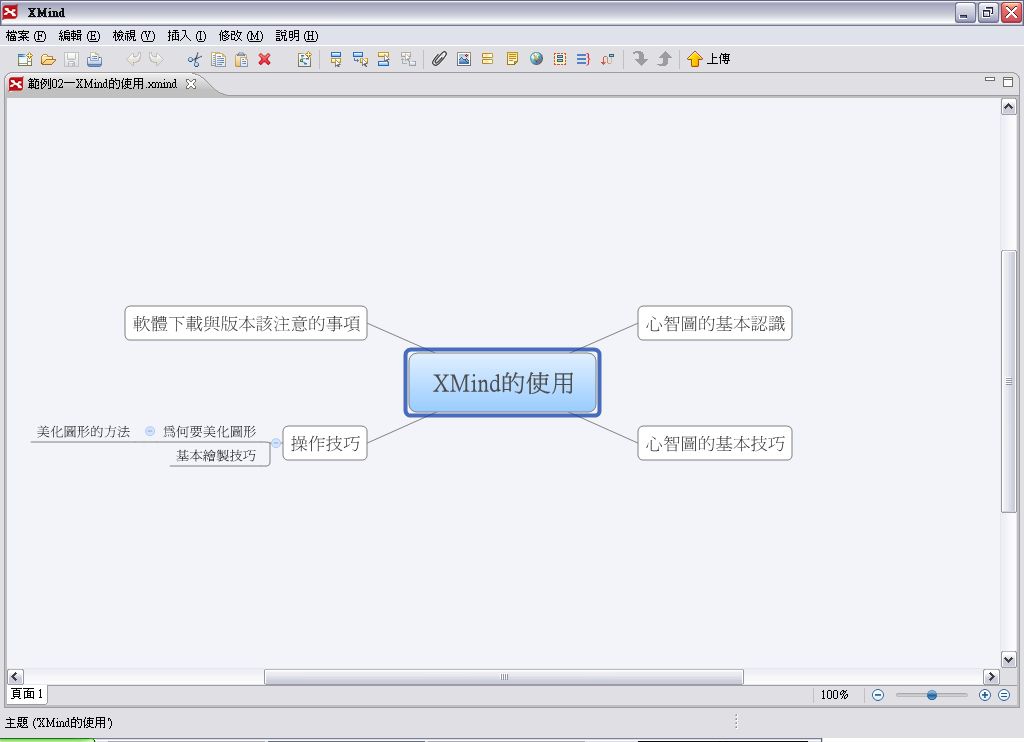The width and height of the screenshot is (1024, 742).
Task: Insert a topic with toolbar icon
Action: click(336, 59)
